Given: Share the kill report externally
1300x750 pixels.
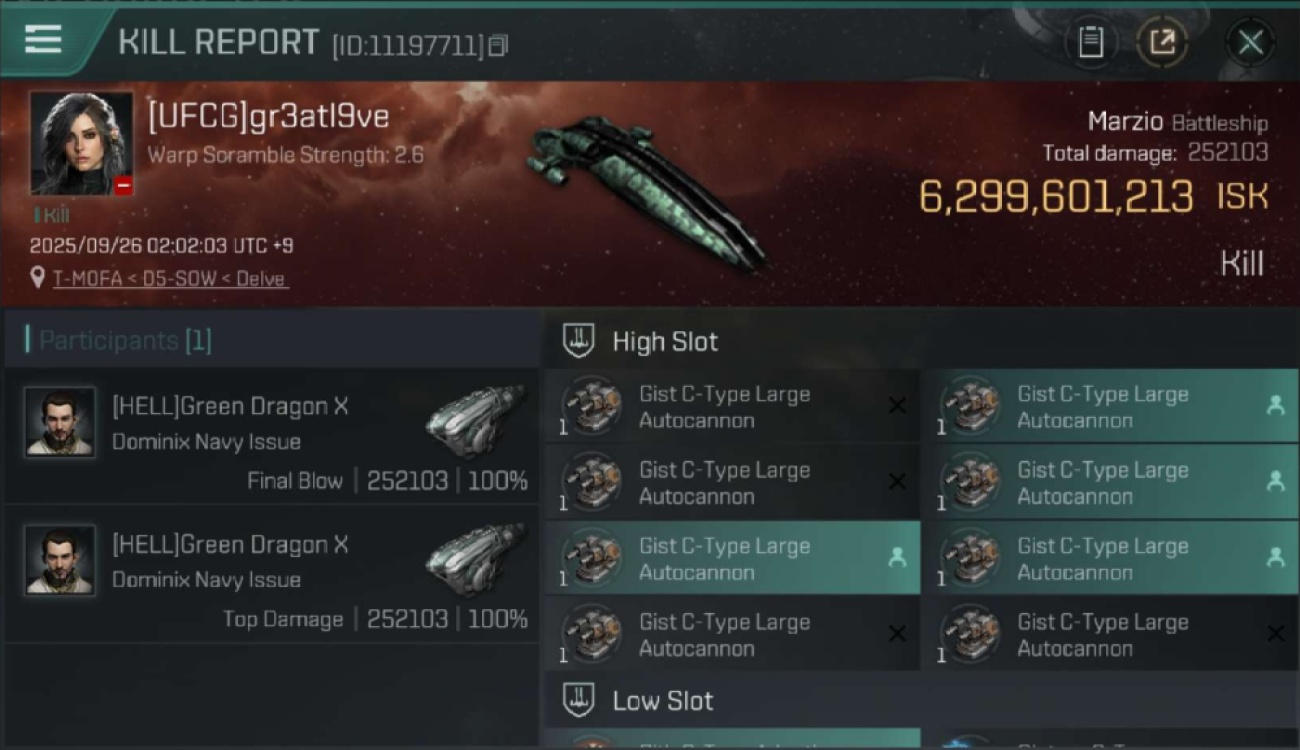Looking at the screenshot, I should click(x=1162, y=42).
